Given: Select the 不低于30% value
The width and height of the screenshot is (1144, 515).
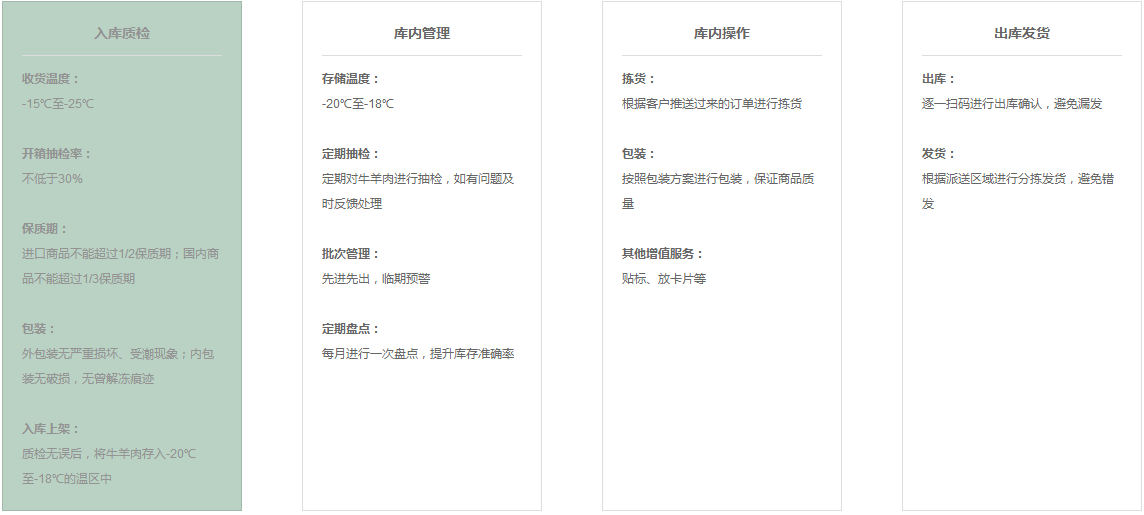Looking at the screenshot, I should pyautogui.click(x=52, y=179).
